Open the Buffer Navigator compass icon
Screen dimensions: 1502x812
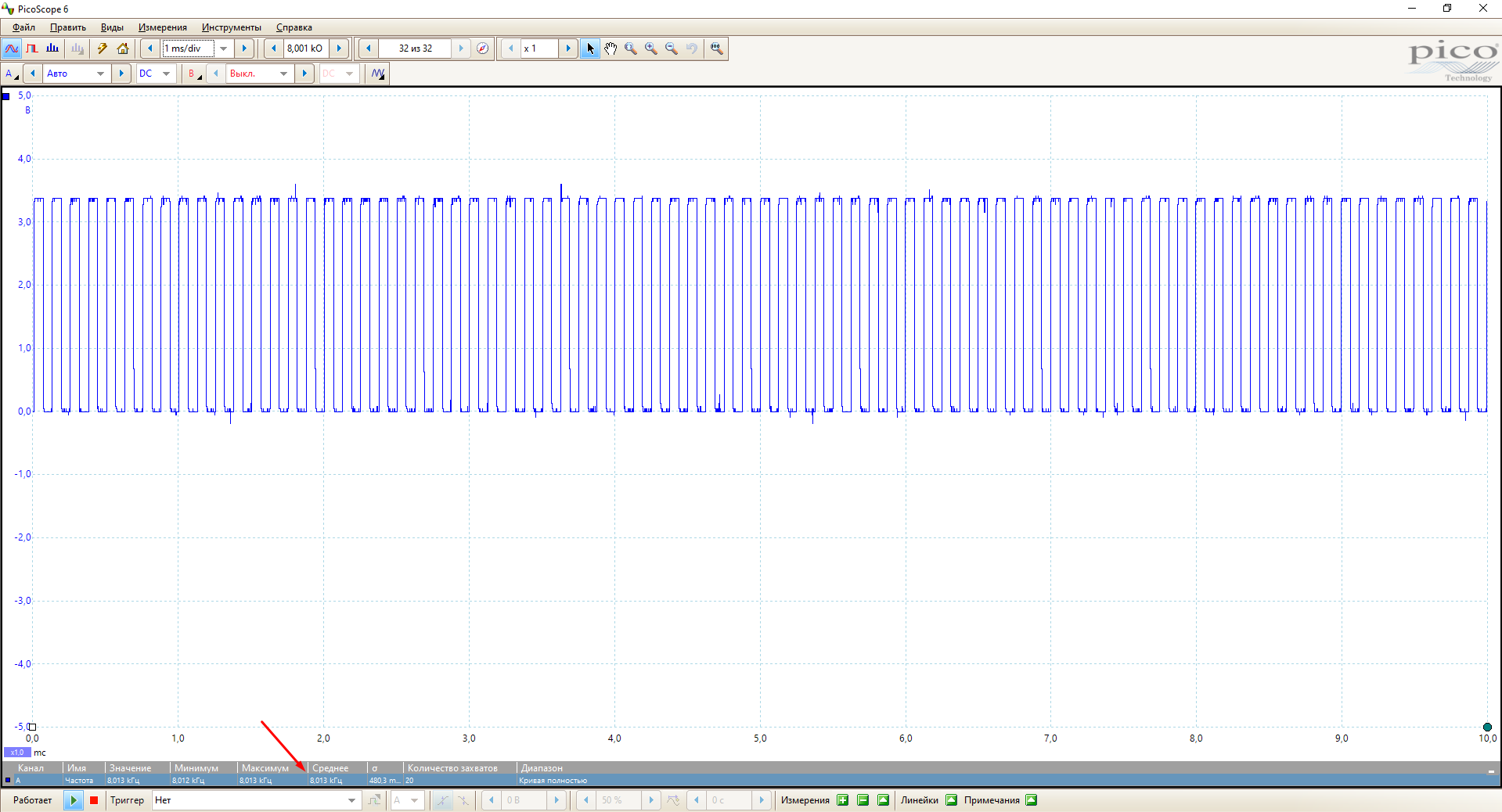[x=483, y=49]
